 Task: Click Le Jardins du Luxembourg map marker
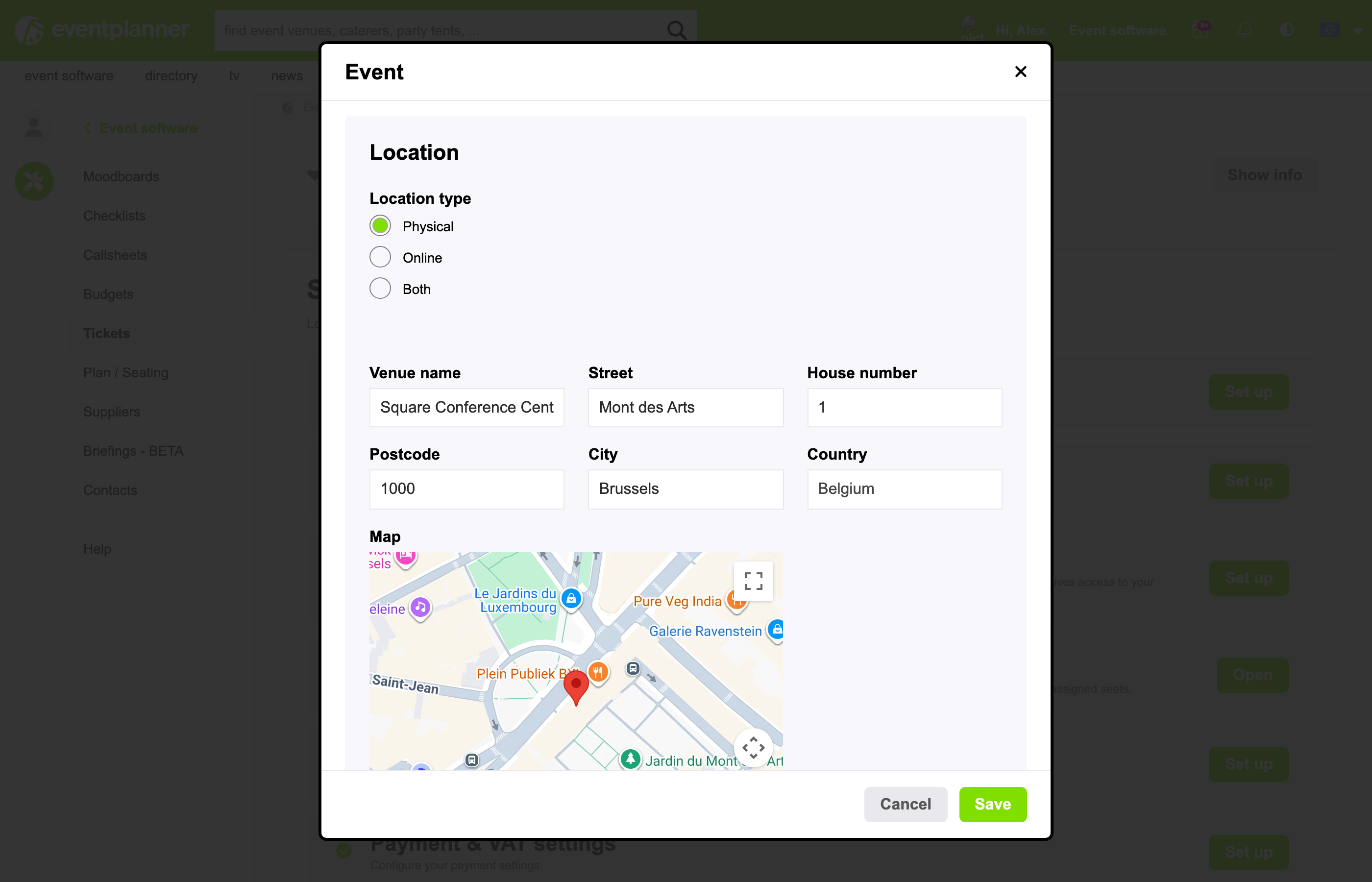point(571,599)
